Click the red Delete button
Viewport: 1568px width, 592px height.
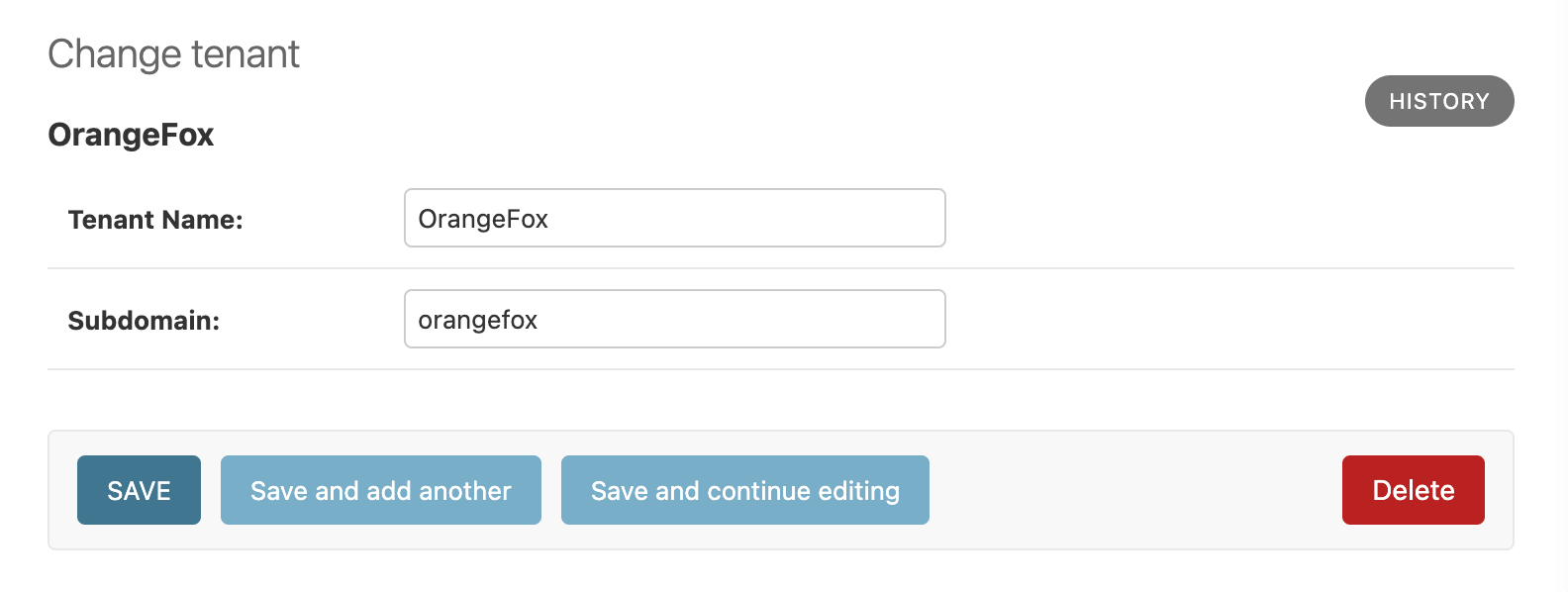1413,490
